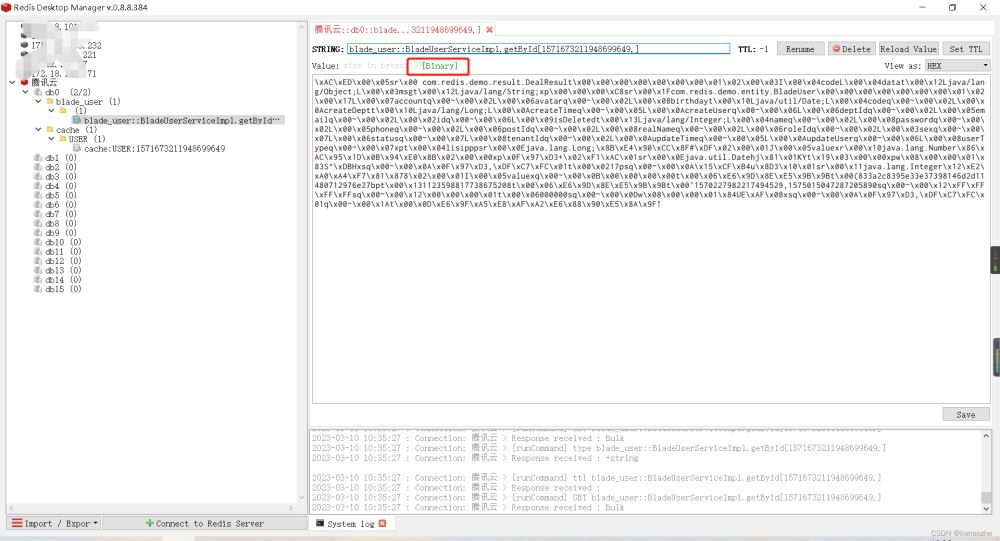Click the database icon beside db5
Viewport: 1000px width, 541px height.
pyautogui.click(x=38, y=195)
